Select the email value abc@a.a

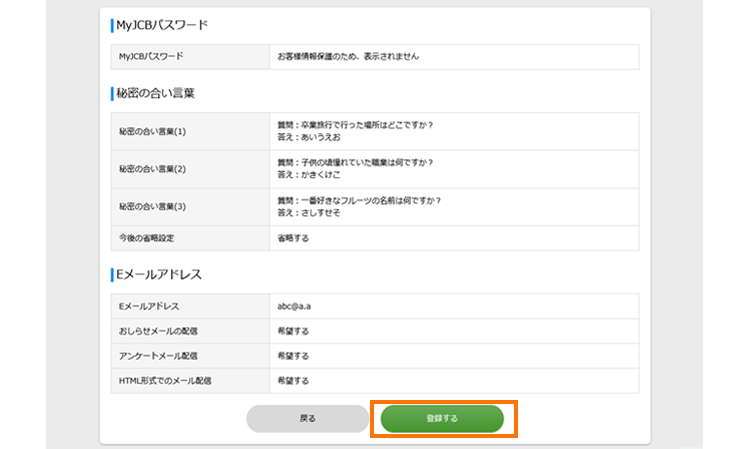click(x=294, y=307)
